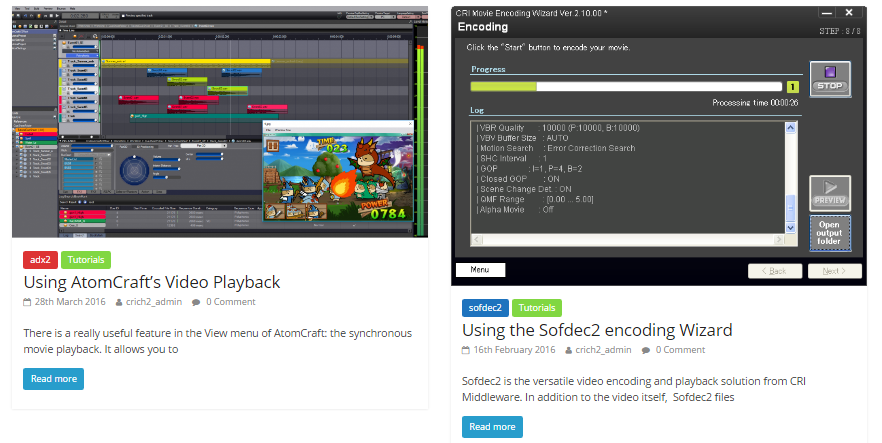
Task: Open crich2_admin author link on Sofdec2 post
Action: click(604, 350)
